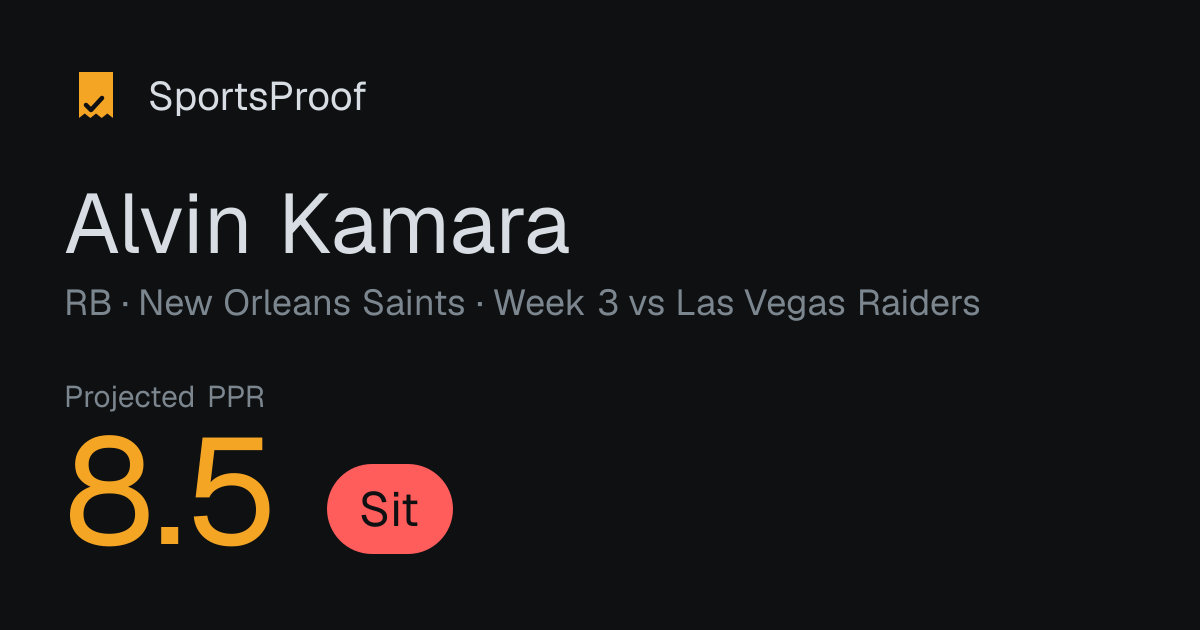Select the RB position label
This screenshot has width=1200, height=630.
[x=88, y=303]
